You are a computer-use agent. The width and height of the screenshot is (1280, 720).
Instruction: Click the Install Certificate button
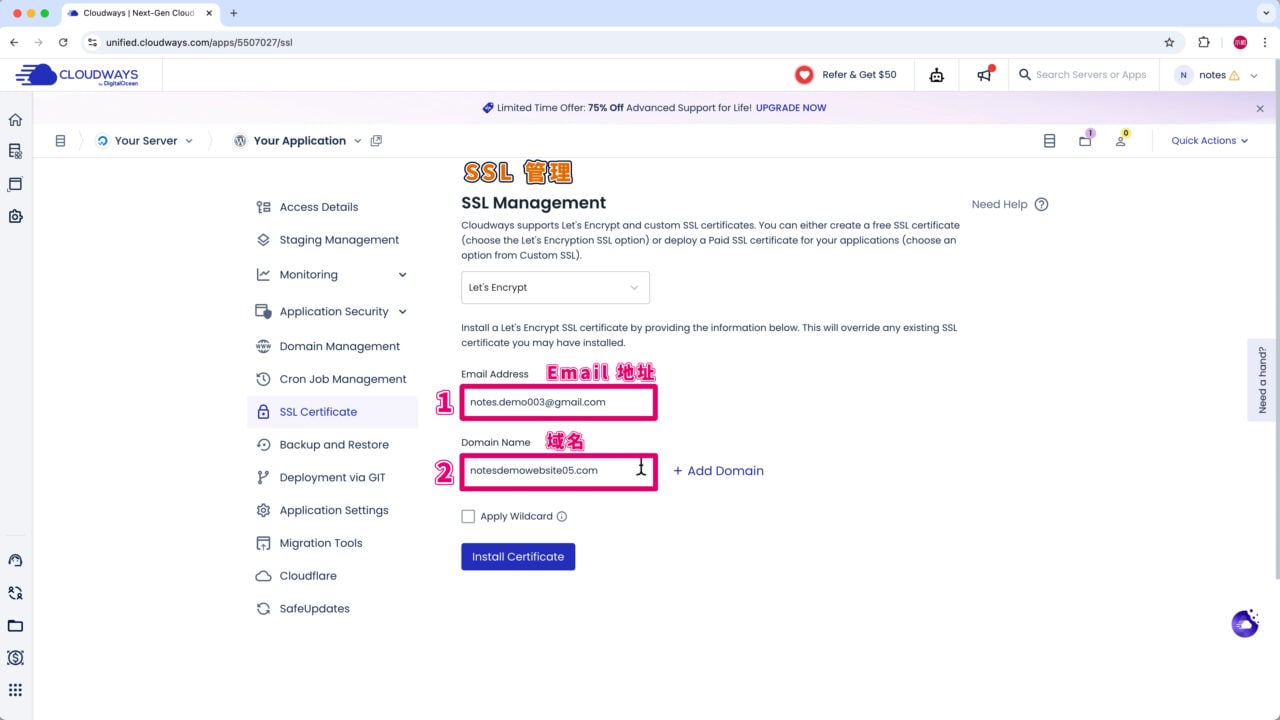[518, 557]
